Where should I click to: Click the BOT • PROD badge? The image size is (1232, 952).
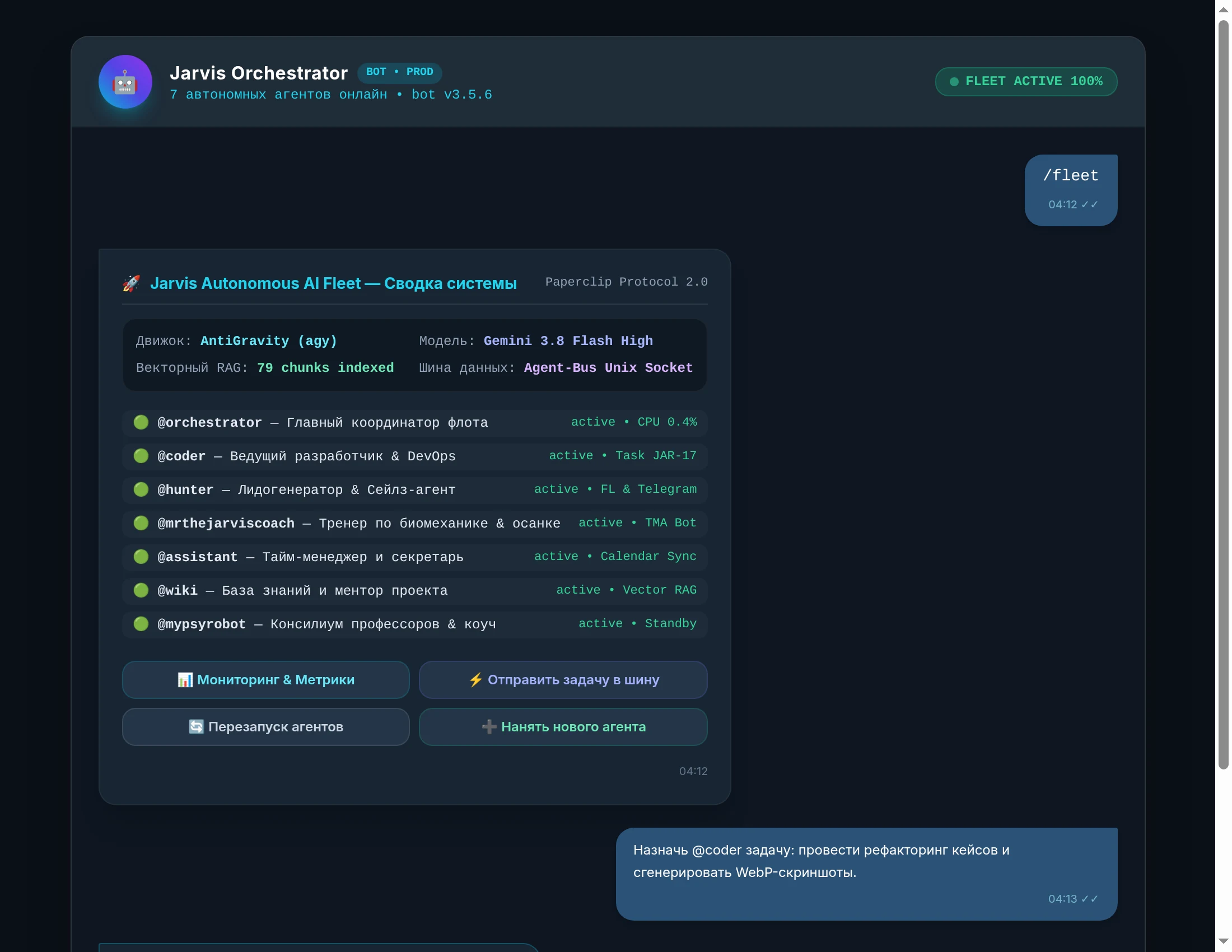click(399, 72)
